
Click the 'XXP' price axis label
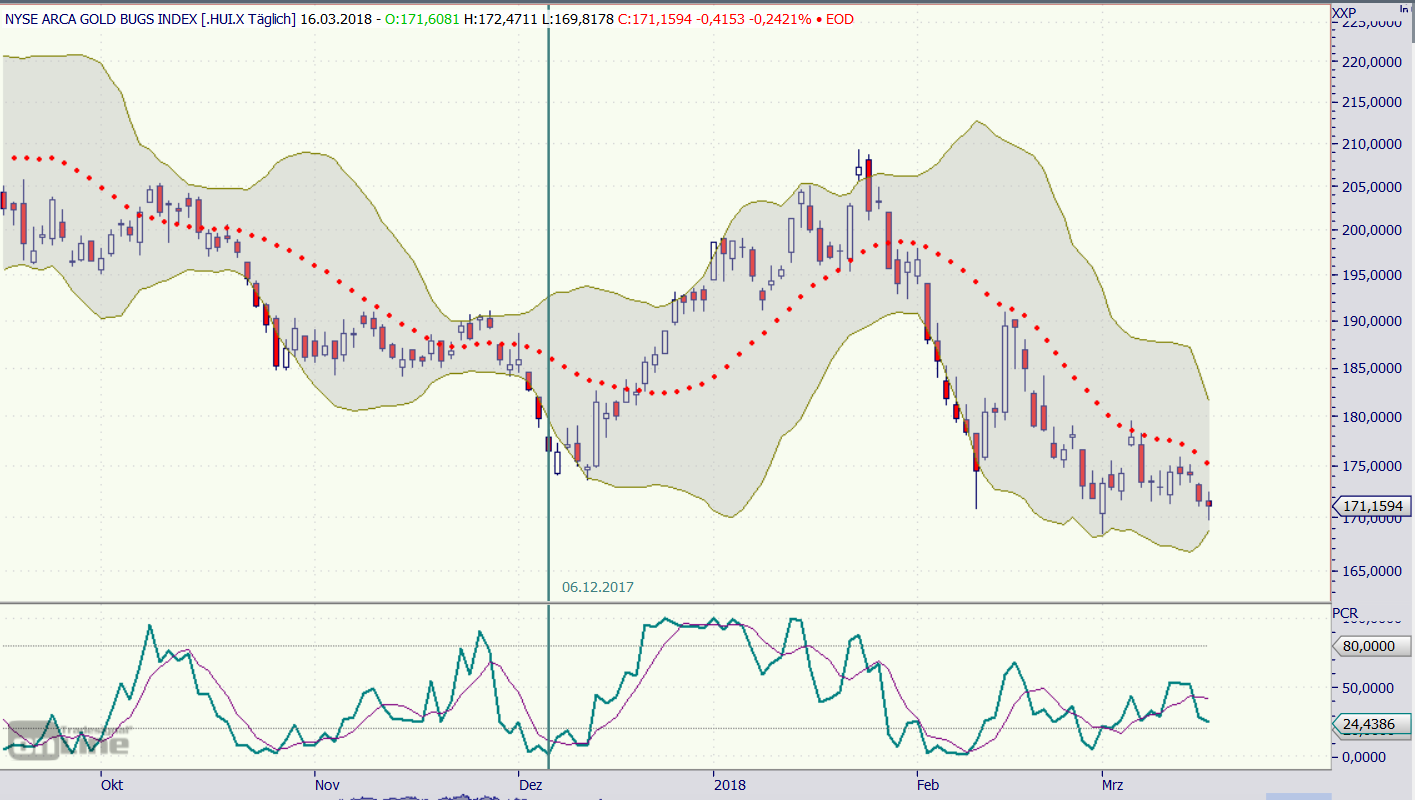click(1344, 12)
